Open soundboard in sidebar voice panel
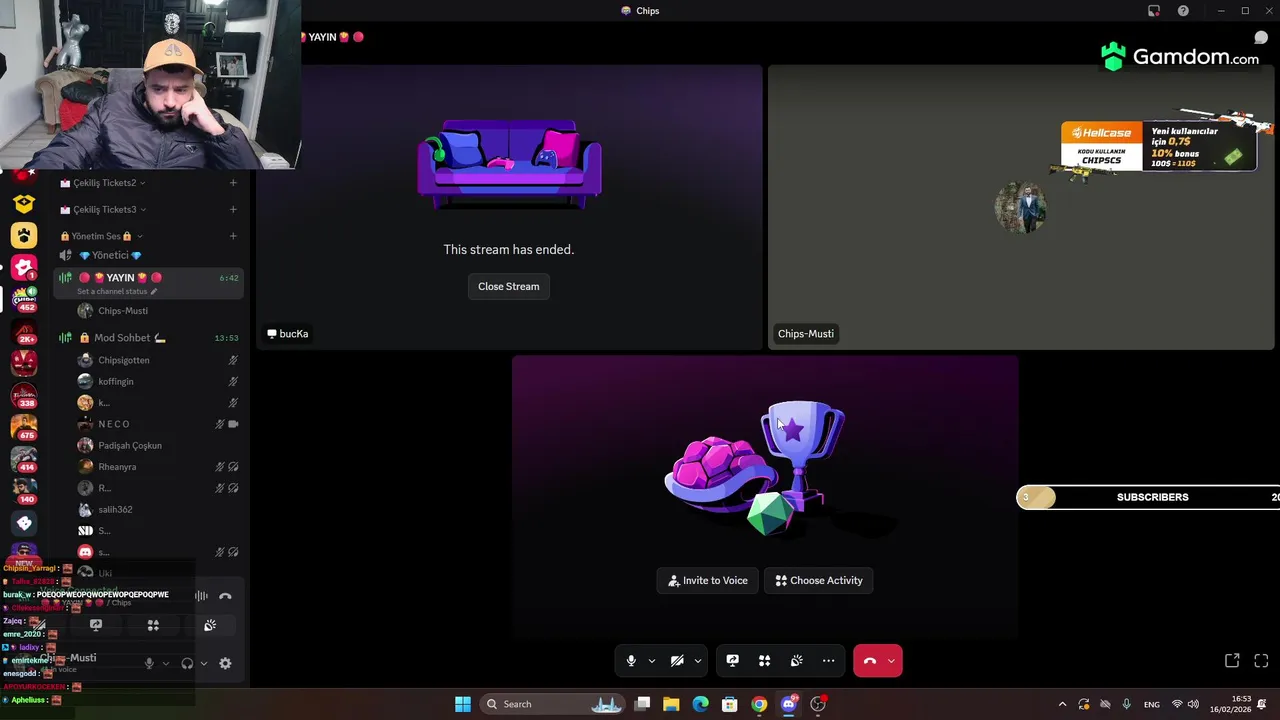The width and height of the screenshot is (1280, 720). click(x=210, y=625)
